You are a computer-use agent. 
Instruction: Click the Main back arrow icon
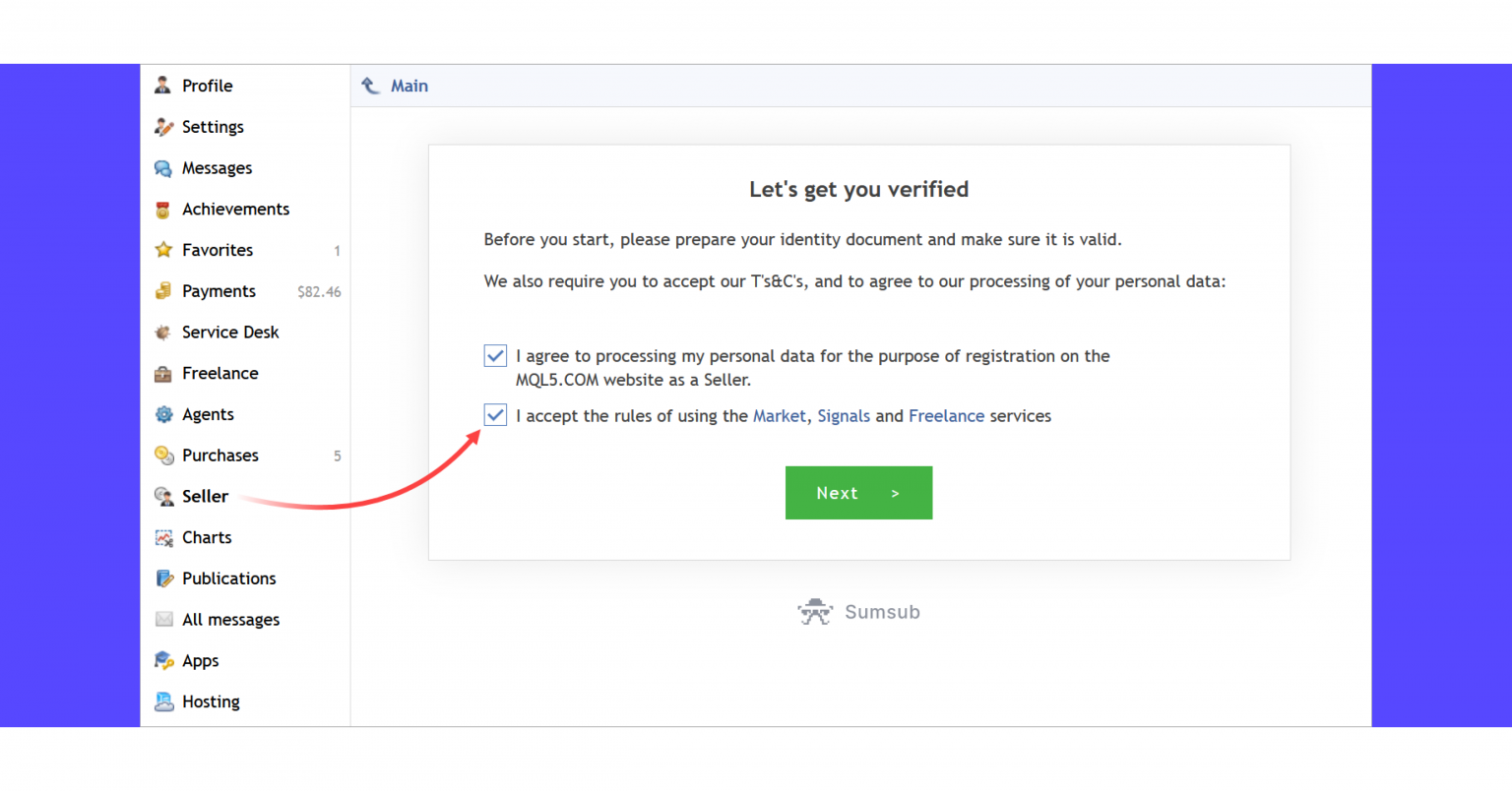pyautogui.click(x=371, y=86)
